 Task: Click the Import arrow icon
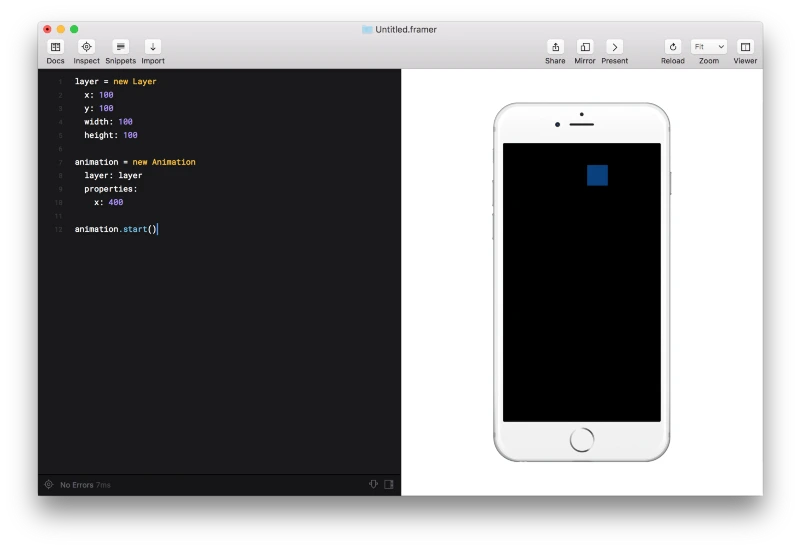coord(153,47)
